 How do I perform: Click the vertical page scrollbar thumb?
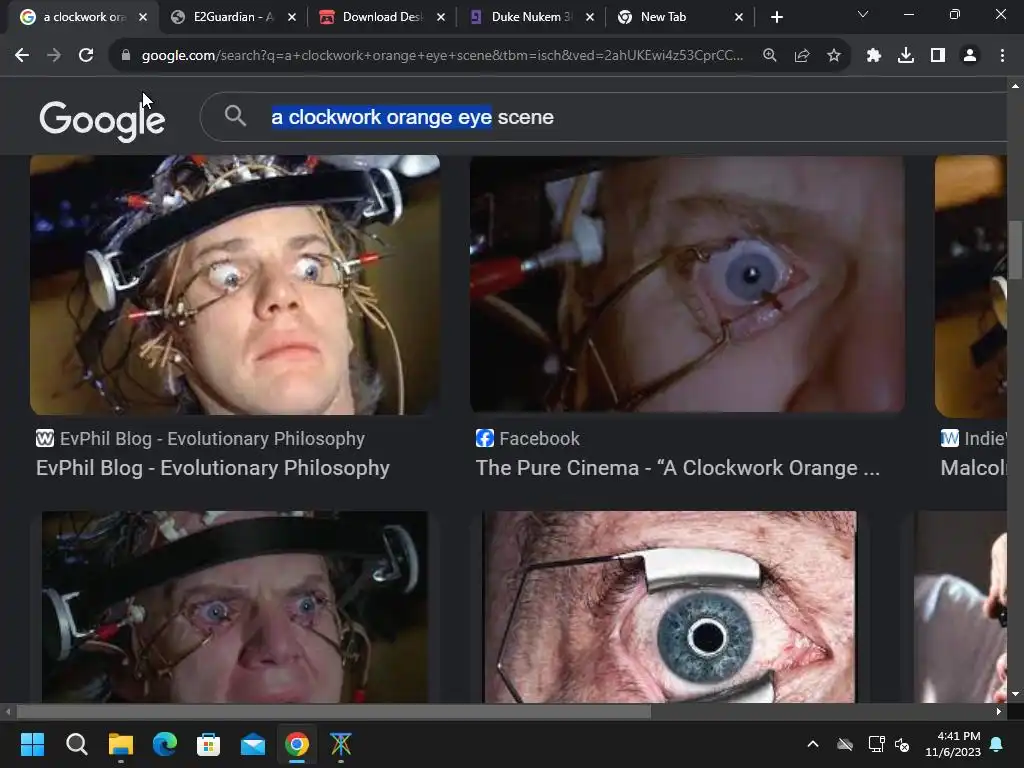1015,250
